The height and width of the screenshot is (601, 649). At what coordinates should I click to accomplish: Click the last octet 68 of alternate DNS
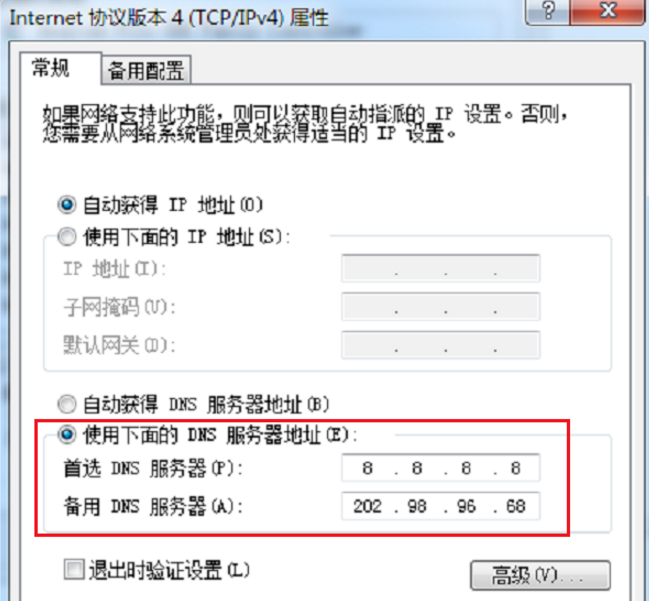click(x=516, y=506)
